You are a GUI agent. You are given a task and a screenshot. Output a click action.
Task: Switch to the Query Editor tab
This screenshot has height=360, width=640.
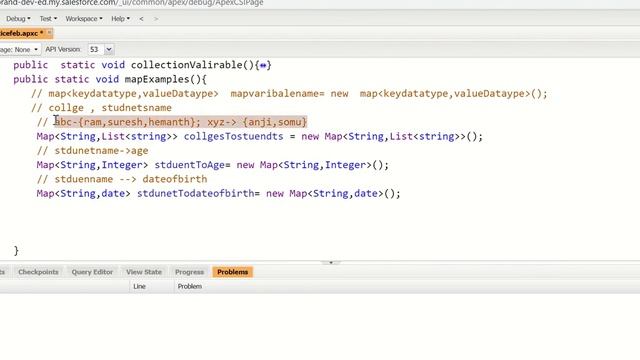tap(92, 272)
